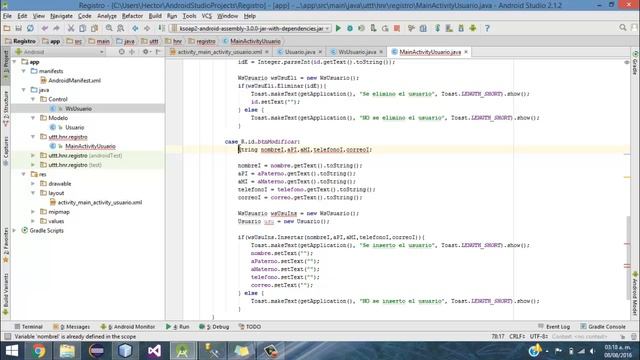640x360 pixels.
Task: Click the Redo arrow icon
Action: tap(56, 28)
